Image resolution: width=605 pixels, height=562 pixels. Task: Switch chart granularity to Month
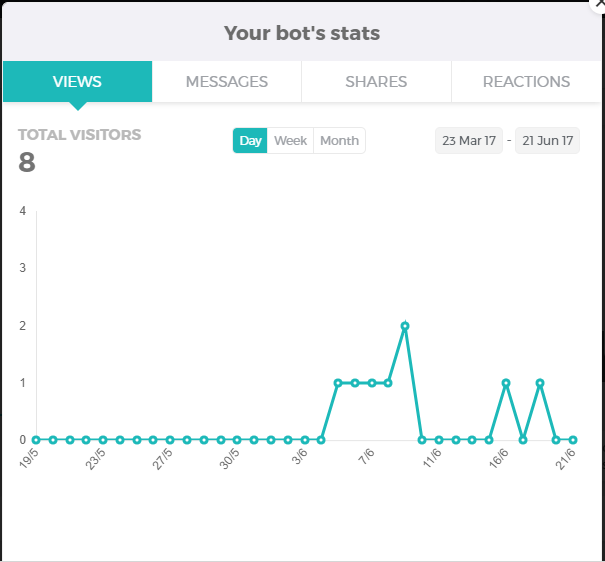[x=339, y=141]
